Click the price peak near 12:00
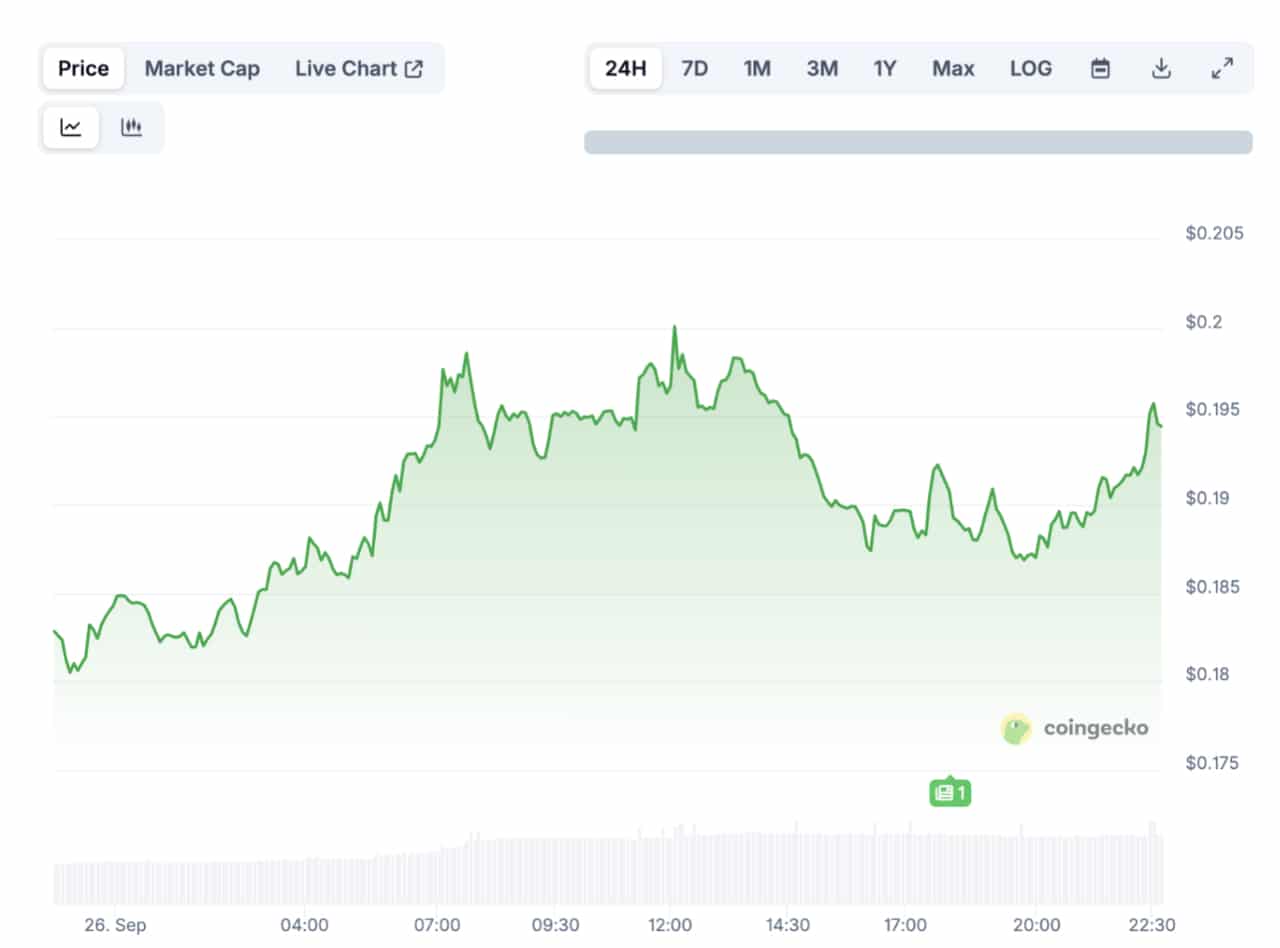1280x948 pixels. 675,325
